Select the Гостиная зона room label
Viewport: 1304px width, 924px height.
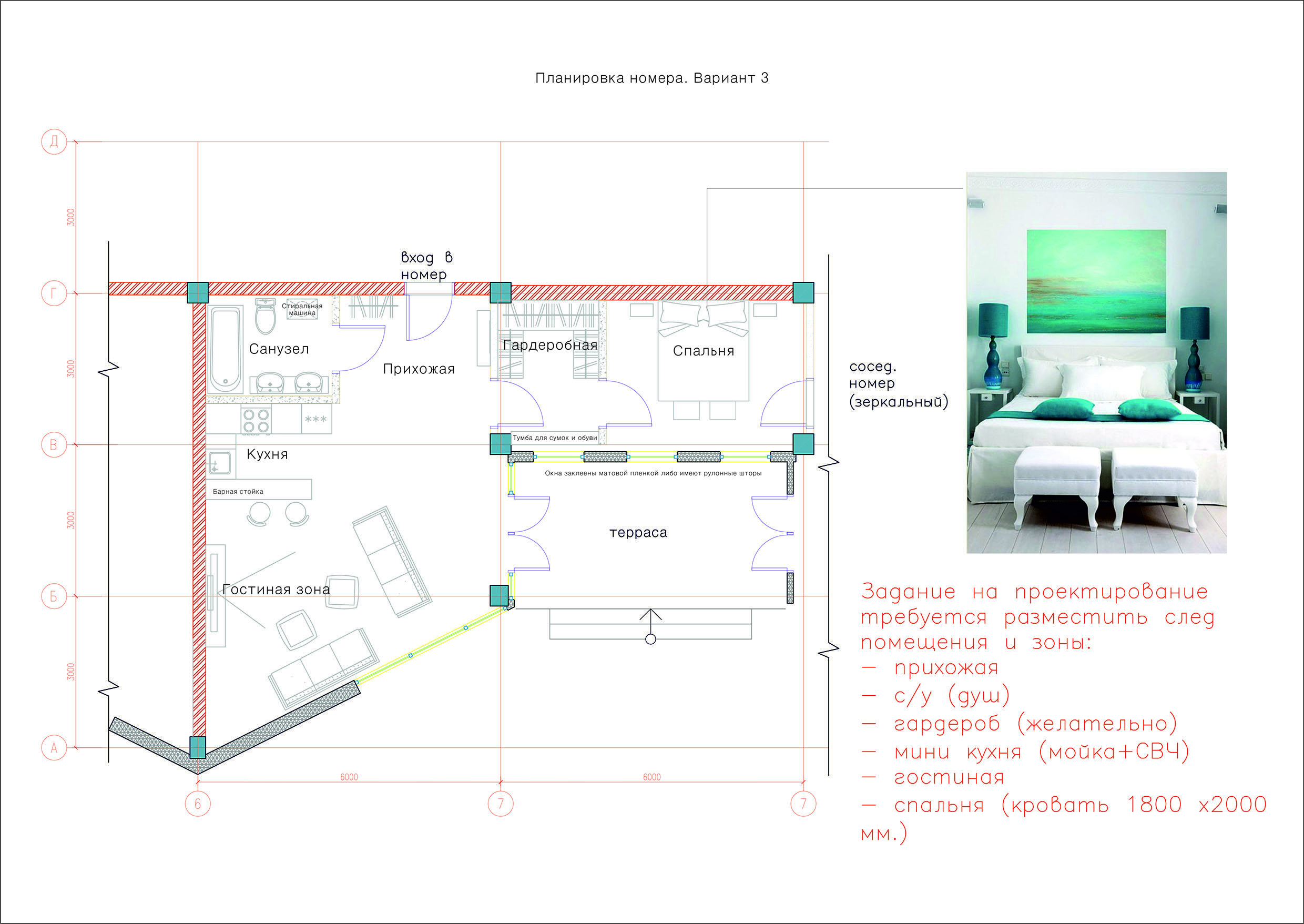[x=276, y=590]
